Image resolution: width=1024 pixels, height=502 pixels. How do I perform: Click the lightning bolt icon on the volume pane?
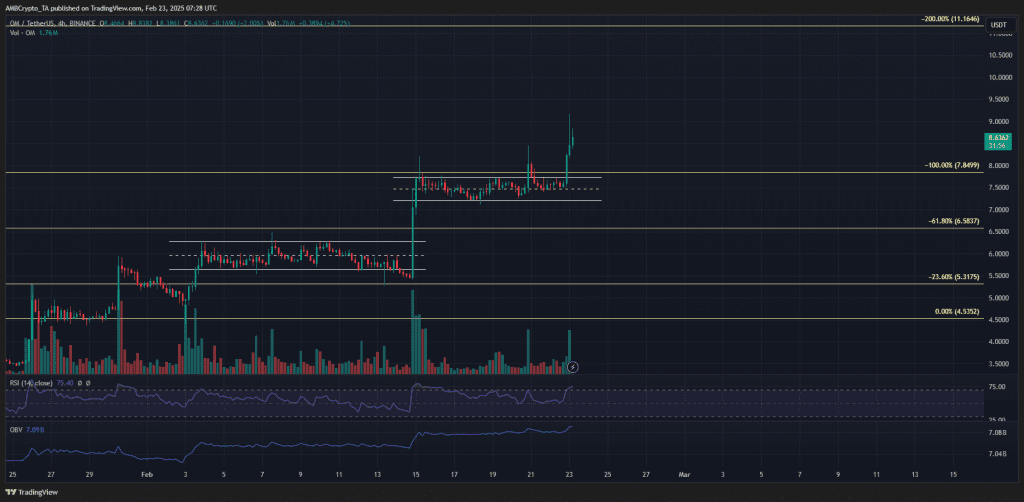573,368
